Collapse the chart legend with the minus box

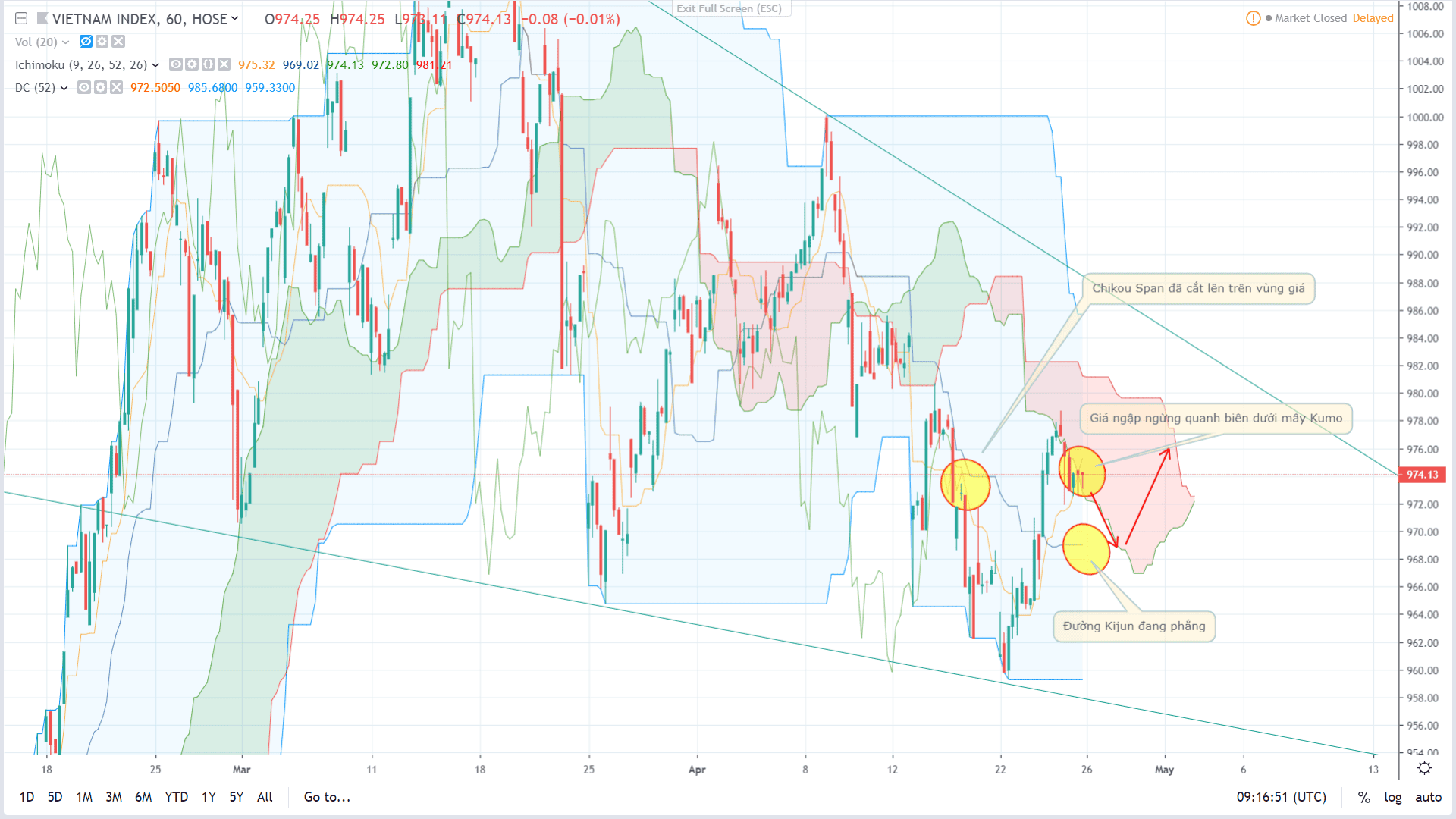21,19
